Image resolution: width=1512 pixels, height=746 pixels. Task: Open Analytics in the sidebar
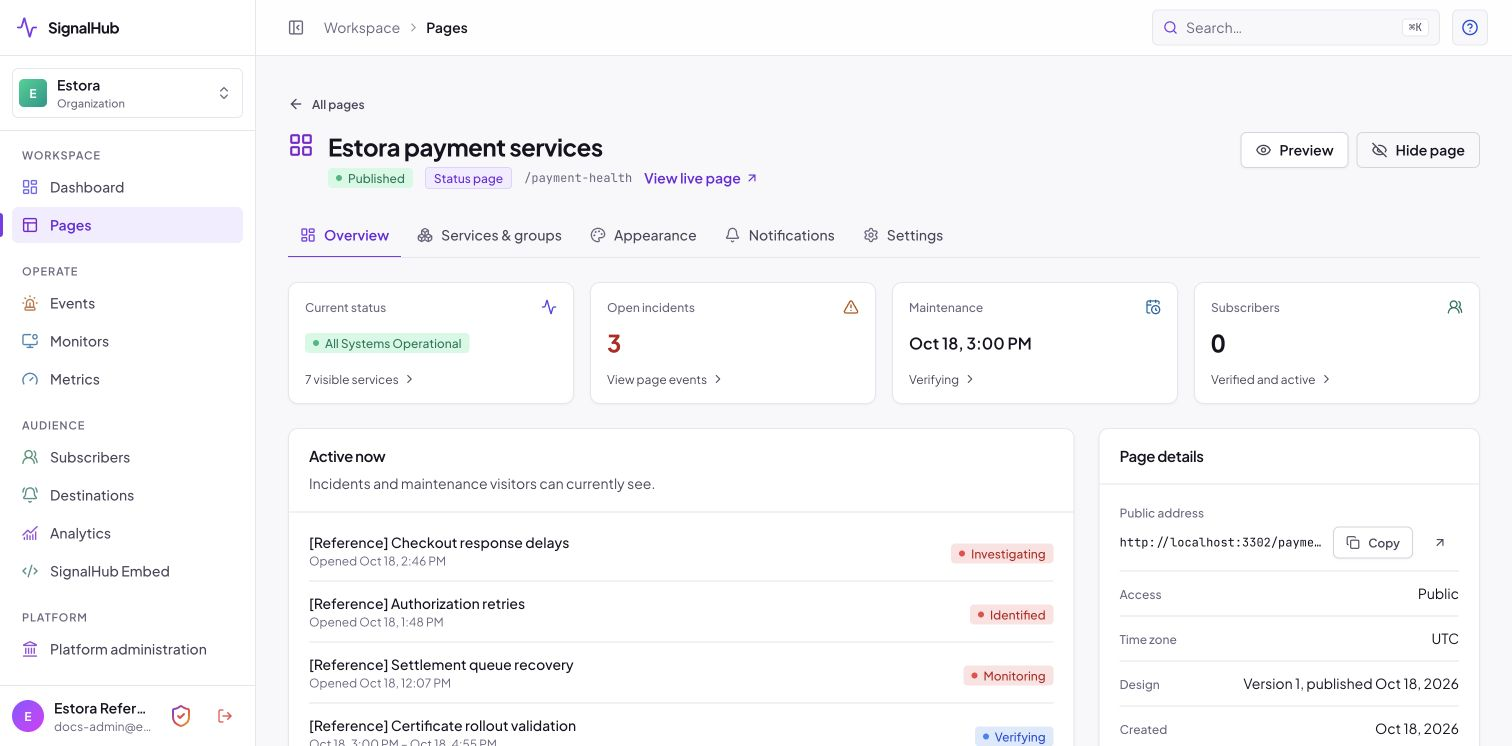tap(127, 533)
